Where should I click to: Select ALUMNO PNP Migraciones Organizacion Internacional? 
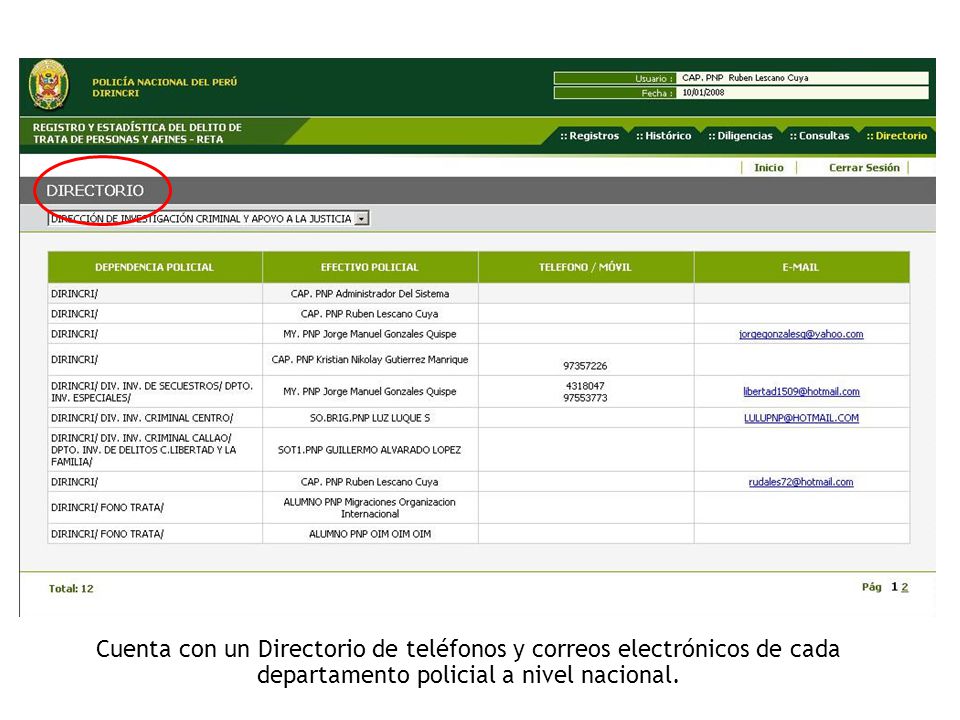pos(370,508)
